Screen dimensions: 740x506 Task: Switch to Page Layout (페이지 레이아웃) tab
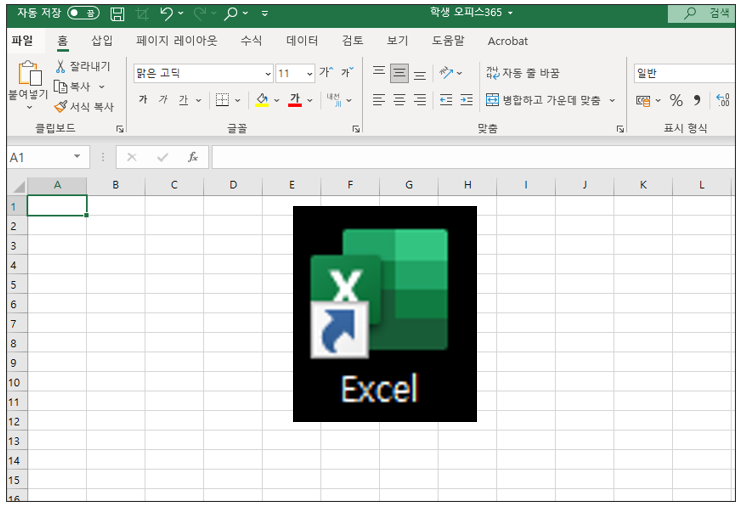pyautogui.click(x=177, y=41)
